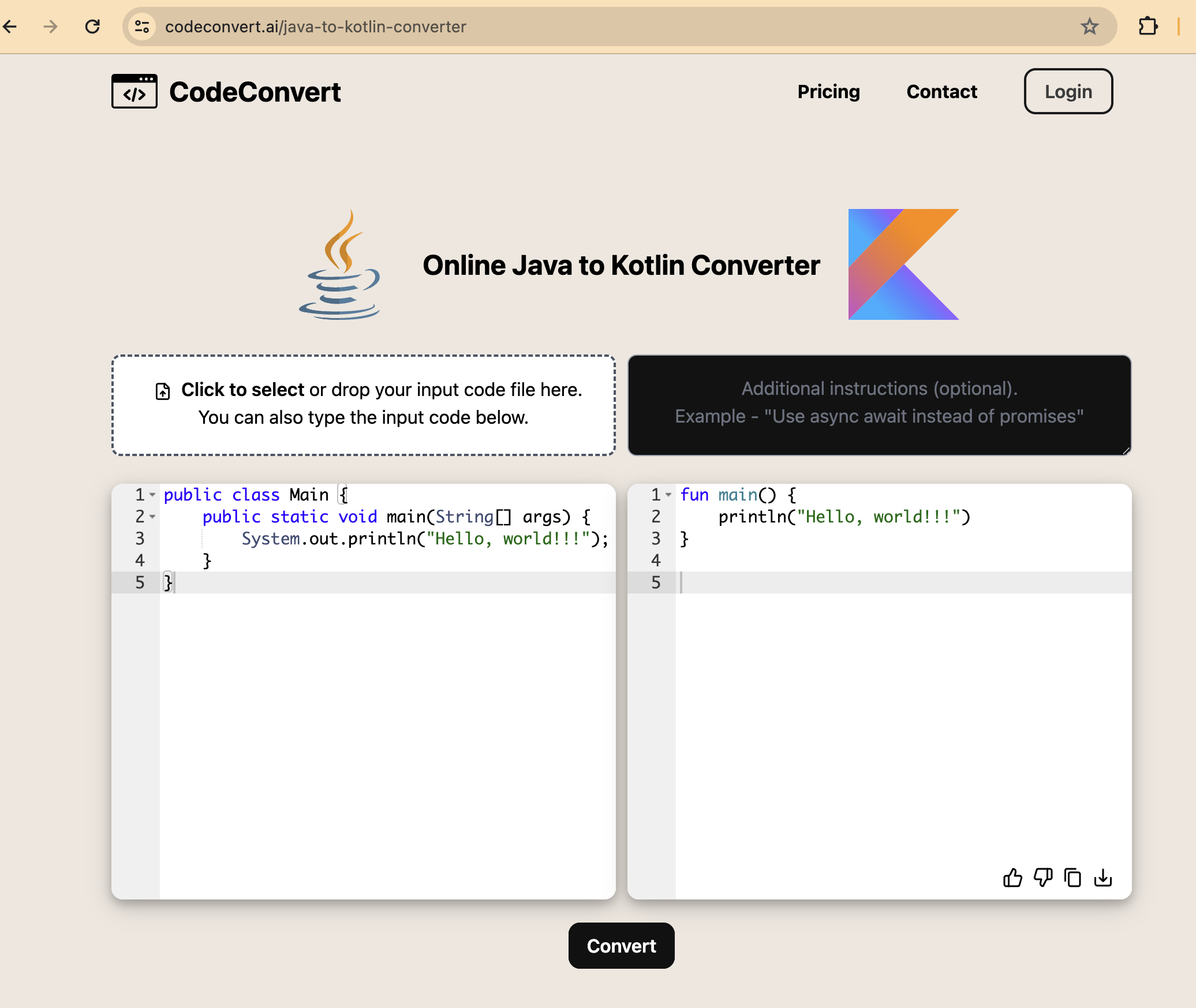Open the browser extensions puzzle icon
The width and height of the screenshot is (1196, 1008).
tap(1148, 27)
